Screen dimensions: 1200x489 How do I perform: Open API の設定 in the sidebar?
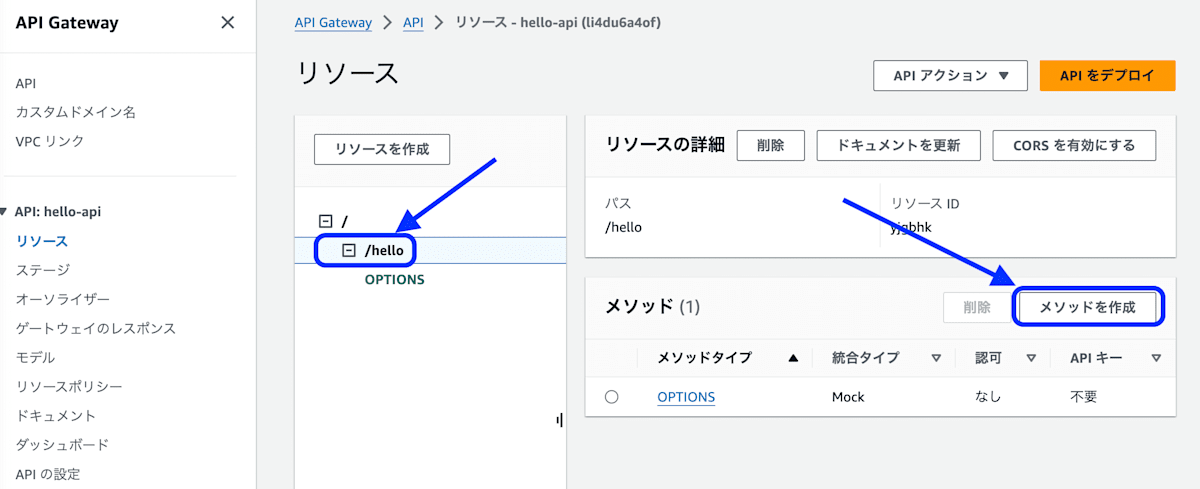[48, 473]
